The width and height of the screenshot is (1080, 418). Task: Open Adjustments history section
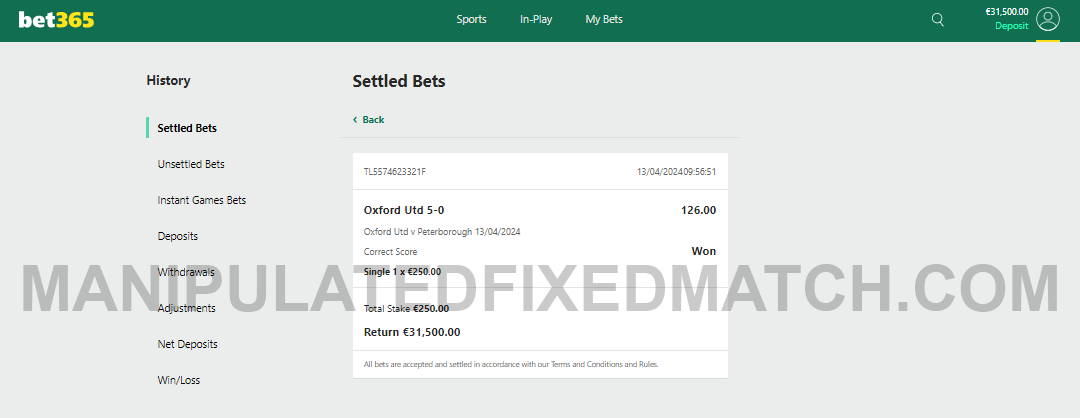point(187,308)
